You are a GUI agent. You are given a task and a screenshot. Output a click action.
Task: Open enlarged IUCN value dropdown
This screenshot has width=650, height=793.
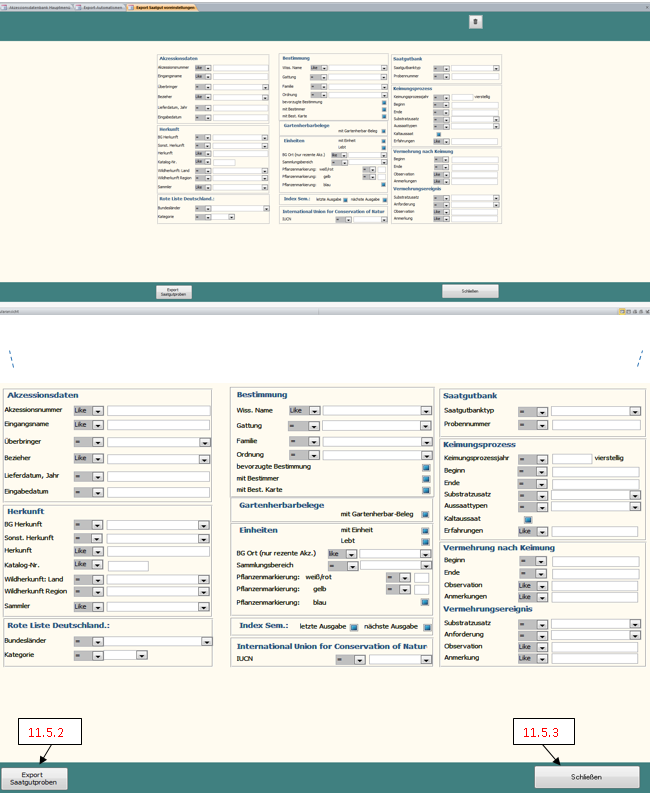point(423,658)
